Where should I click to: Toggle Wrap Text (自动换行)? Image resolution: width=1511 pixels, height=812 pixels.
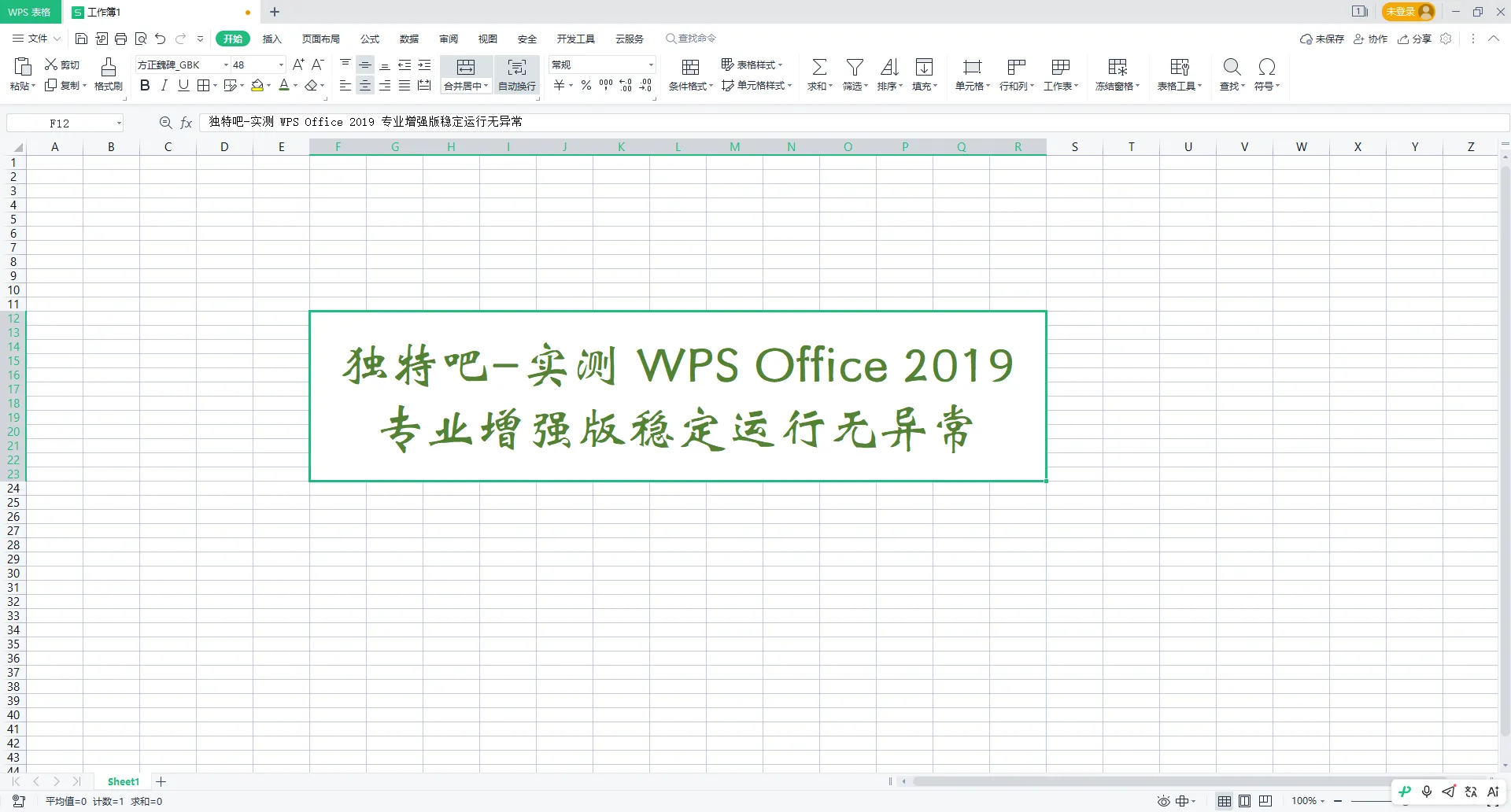point(517,75)
